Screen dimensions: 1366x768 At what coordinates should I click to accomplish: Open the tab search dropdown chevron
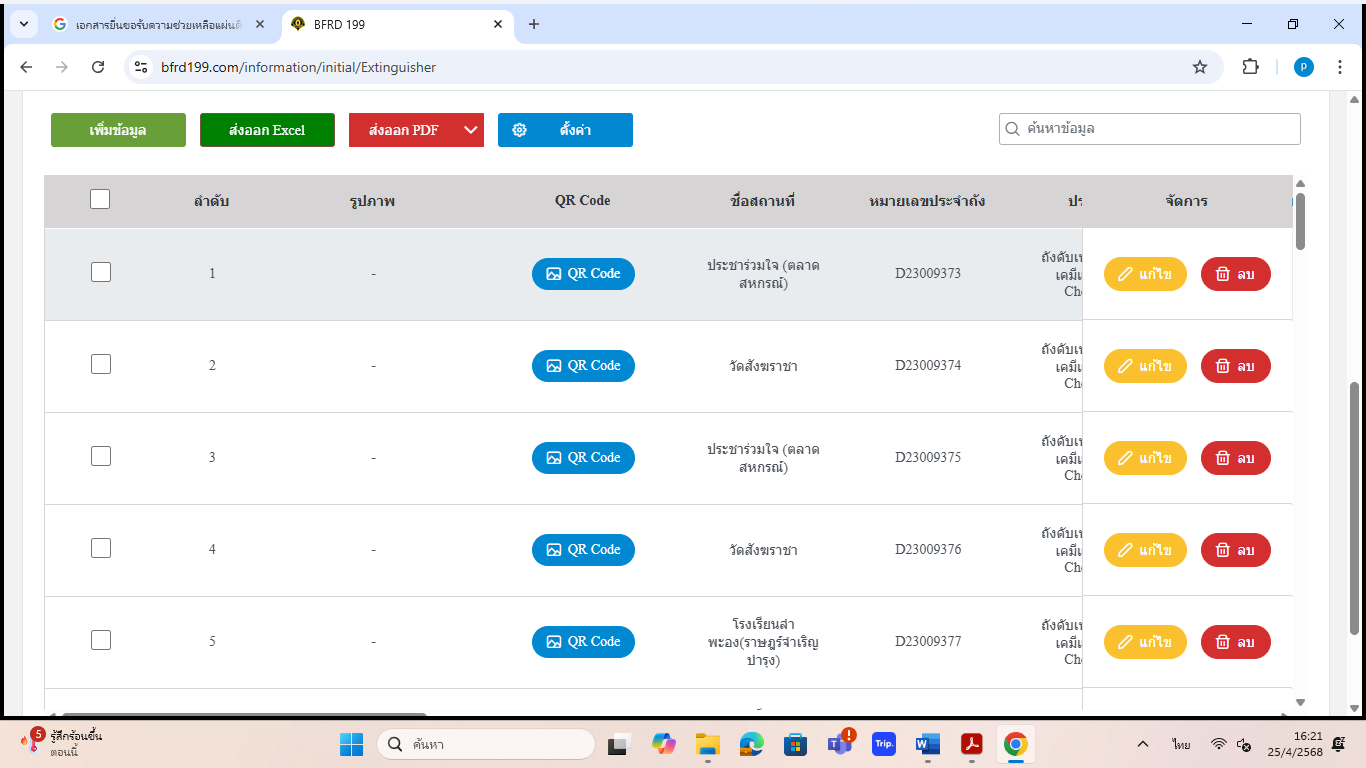[x=23, y=24]
